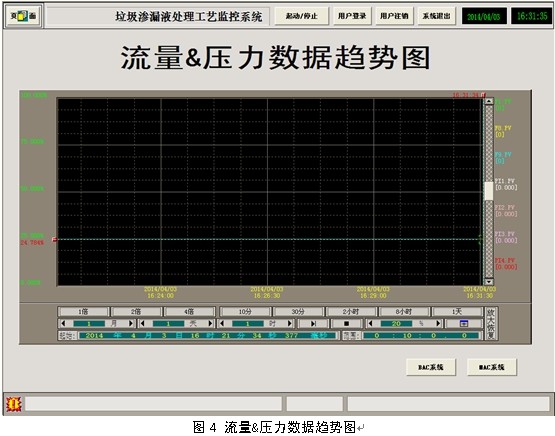Click the stop trend button

pyautogui.click(x=346, y=323)
